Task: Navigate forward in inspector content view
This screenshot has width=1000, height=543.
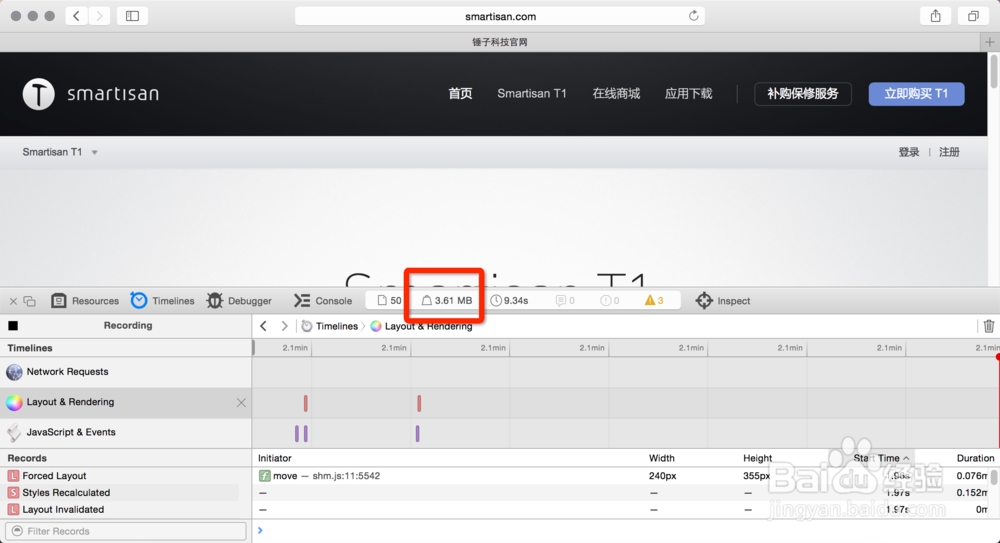Action: (284, 326)
